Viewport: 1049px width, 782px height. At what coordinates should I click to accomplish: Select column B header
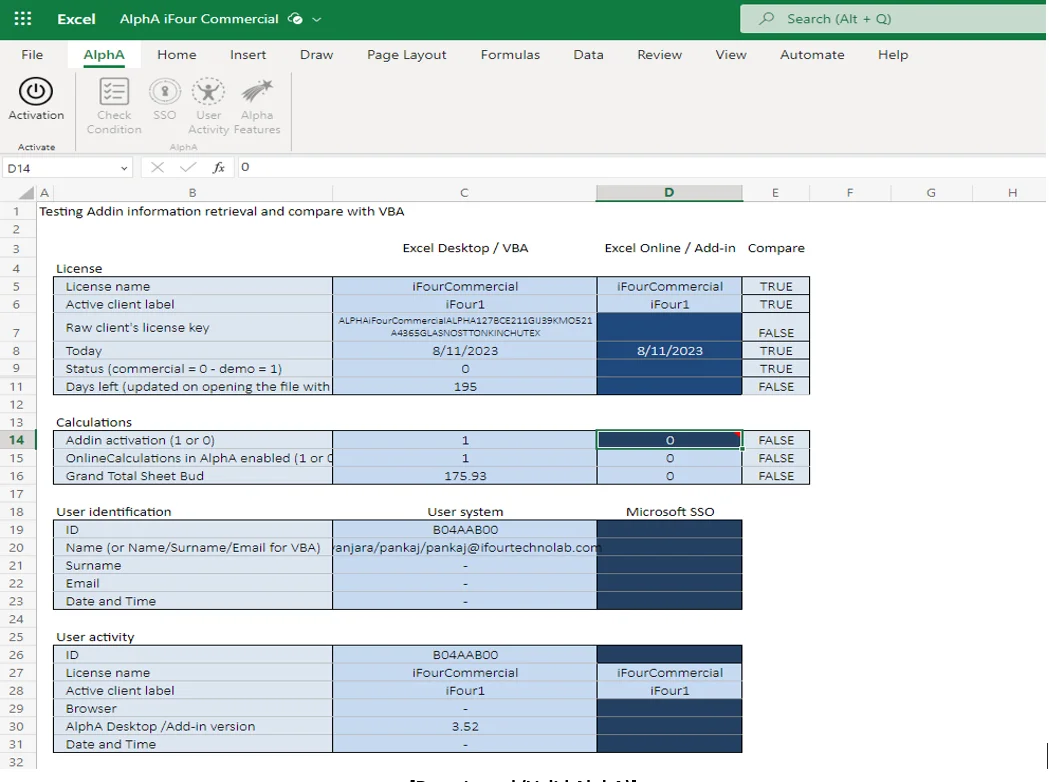tap(193, 193)
